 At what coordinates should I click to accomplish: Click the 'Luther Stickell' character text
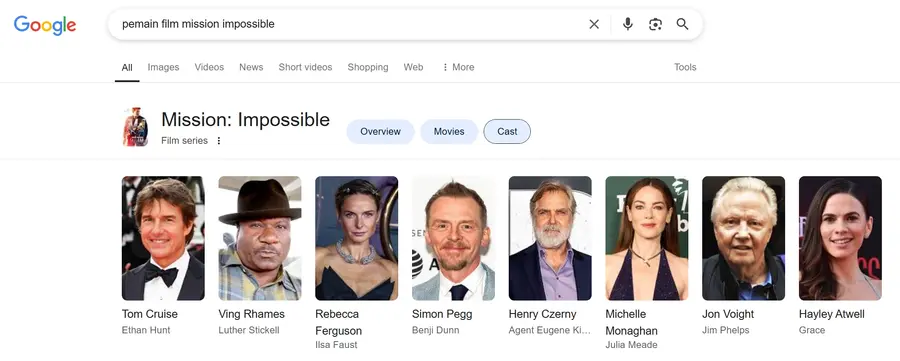click(x=249, y=330)
